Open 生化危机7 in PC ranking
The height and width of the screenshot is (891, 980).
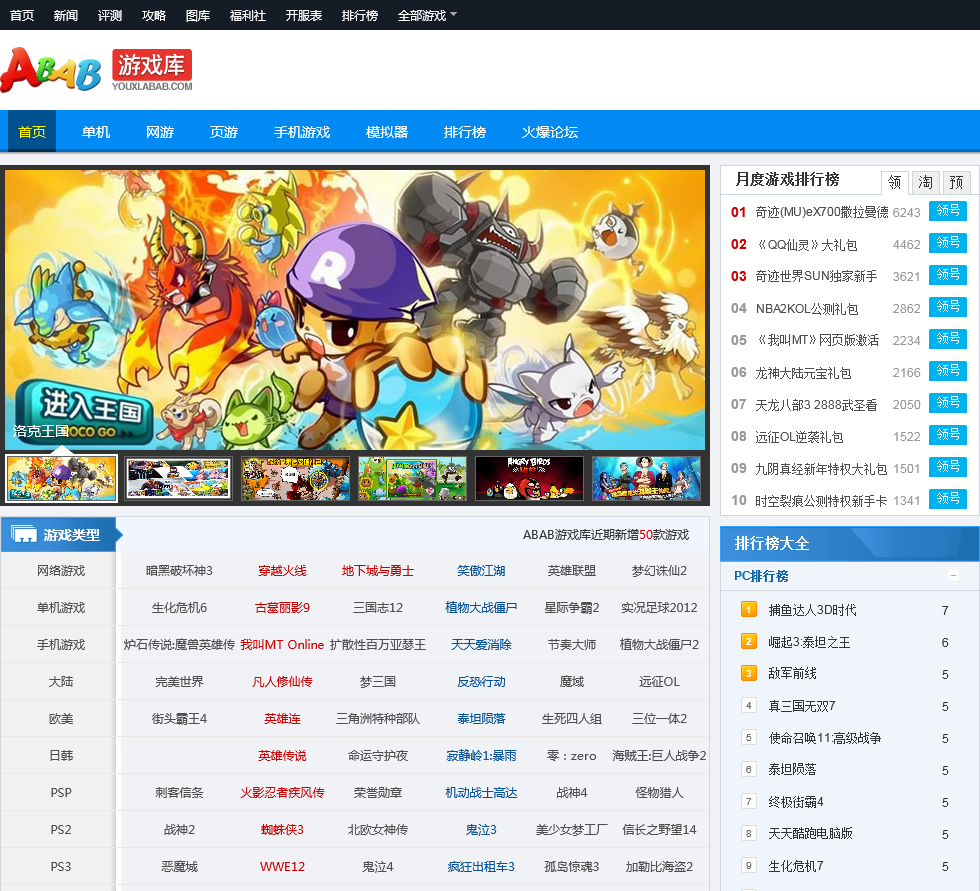796,866
